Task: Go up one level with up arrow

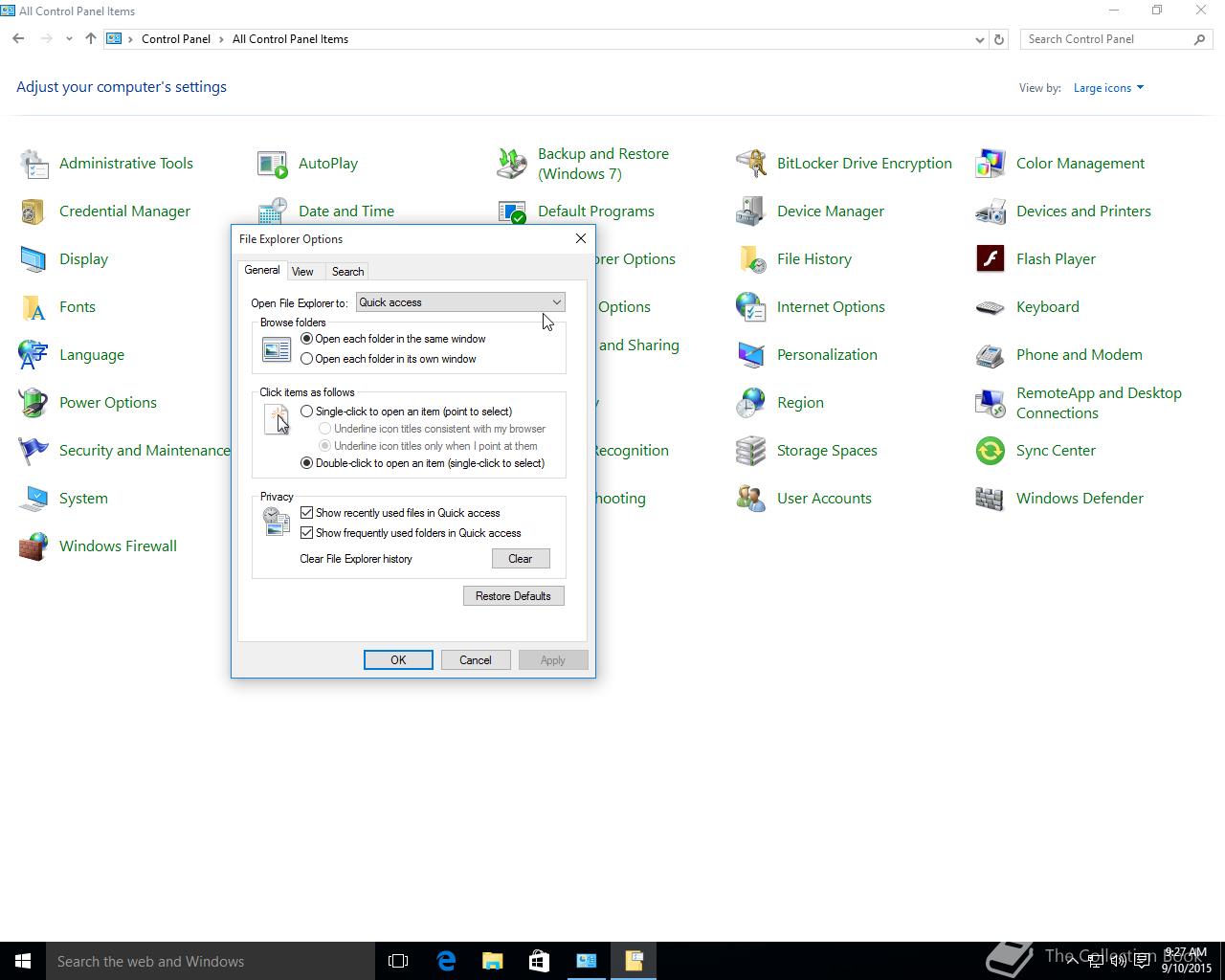Action: 91,39
